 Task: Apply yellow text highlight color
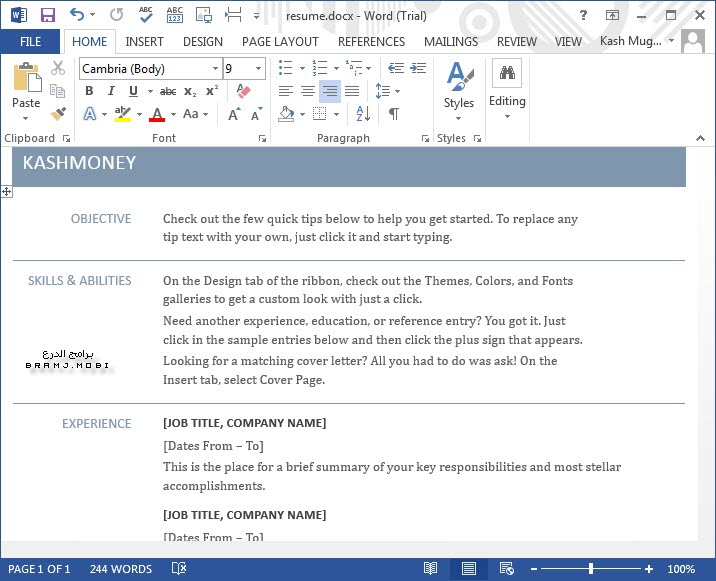point(122,114)
